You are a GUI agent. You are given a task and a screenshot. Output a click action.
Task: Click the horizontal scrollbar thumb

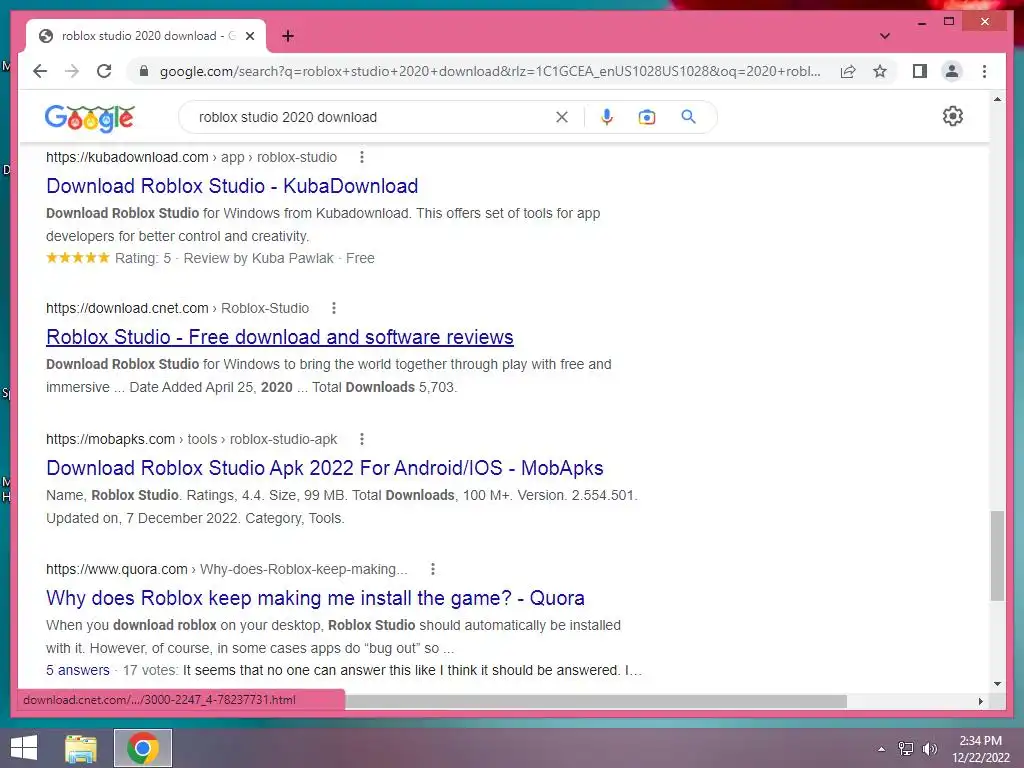point(596,701)
